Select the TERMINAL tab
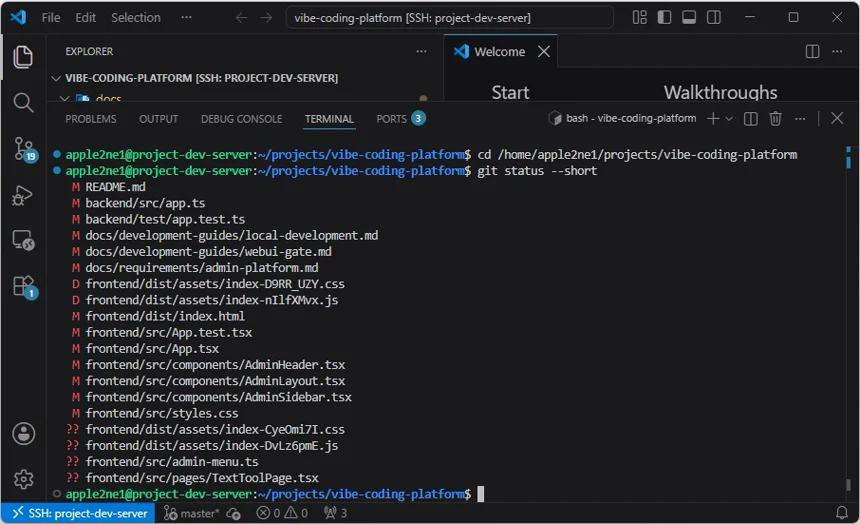860x524 pixels. pyautogui.click(x=329, y=119)
